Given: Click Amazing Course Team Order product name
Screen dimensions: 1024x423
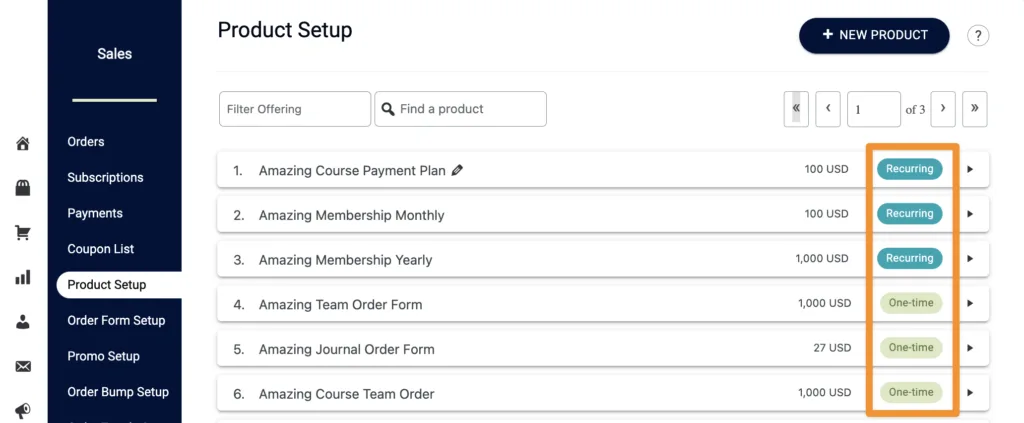Looking at the screenshot, I should [x=346, y=394].
